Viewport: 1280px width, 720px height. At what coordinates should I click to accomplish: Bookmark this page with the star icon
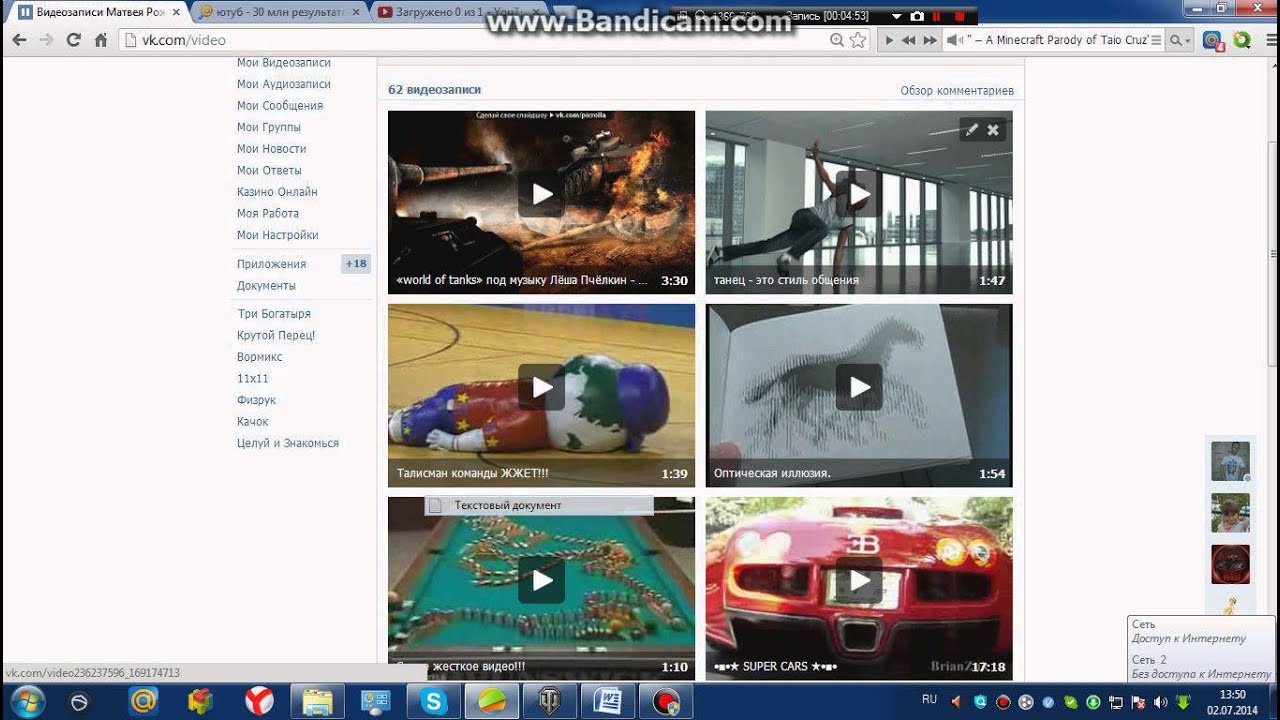click(x=858, y=40)
